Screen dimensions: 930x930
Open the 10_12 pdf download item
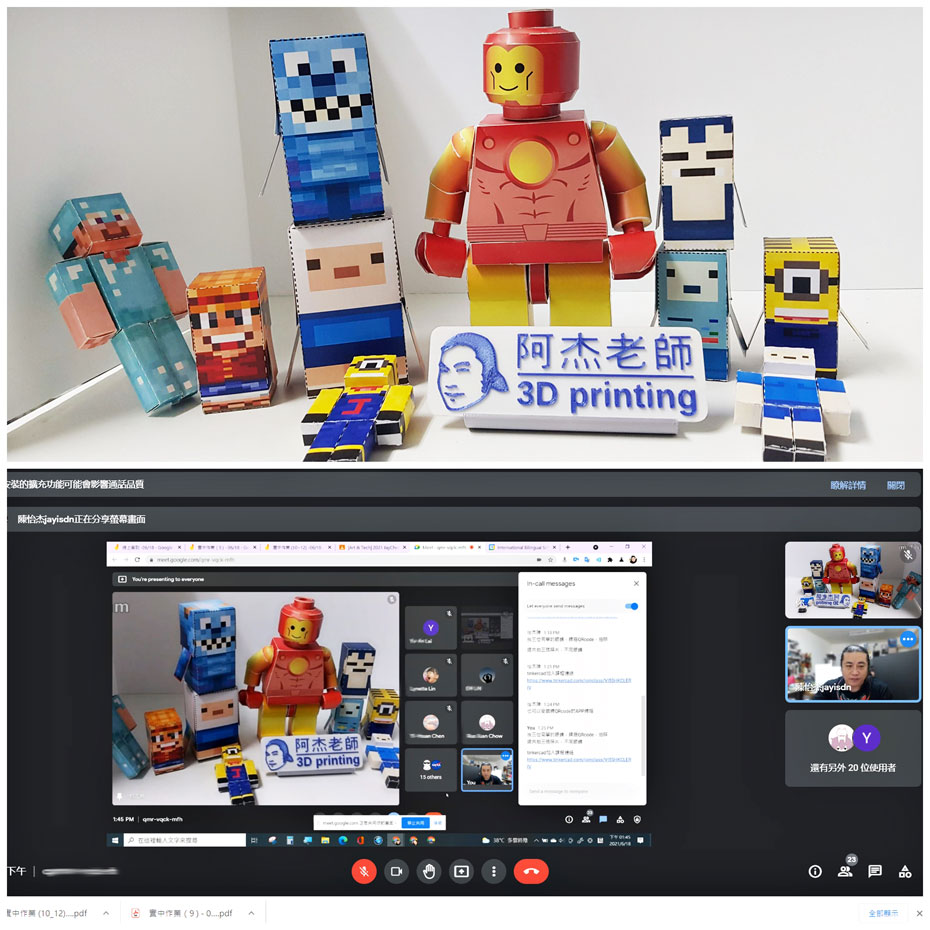pos(47,913)
